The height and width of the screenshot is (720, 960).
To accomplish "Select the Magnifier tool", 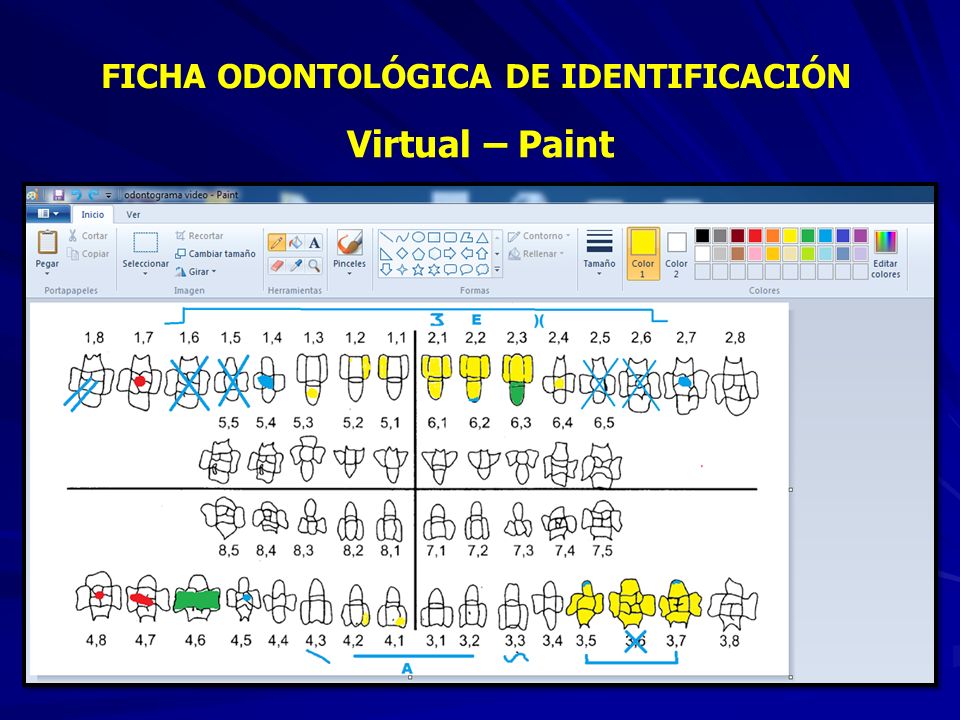I will [314, 265].
